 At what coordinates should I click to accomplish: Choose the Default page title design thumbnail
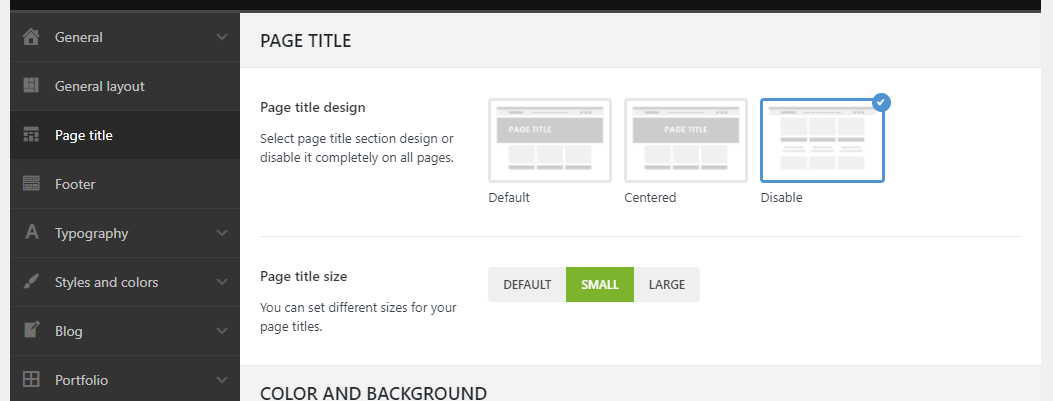[550, 140]
